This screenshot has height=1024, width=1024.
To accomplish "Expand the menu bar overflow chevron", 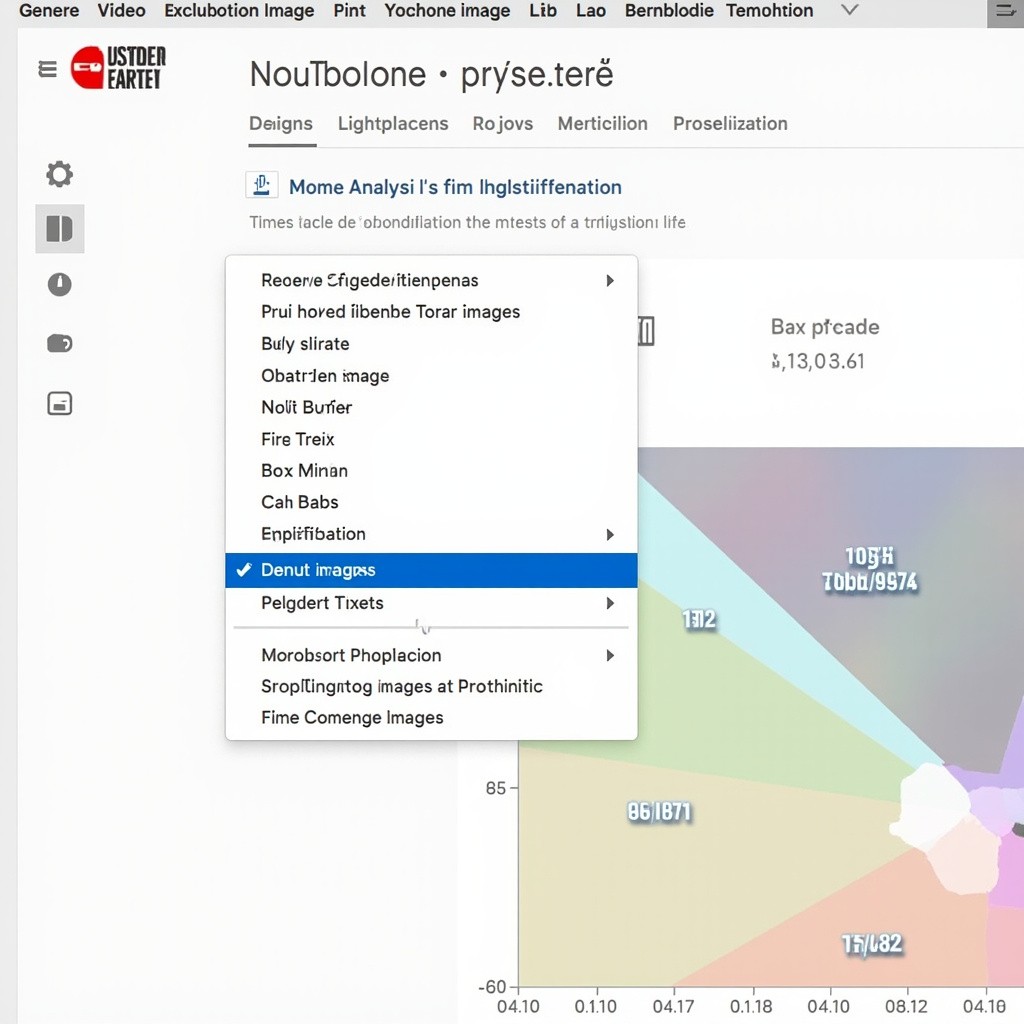I will 849,11.
